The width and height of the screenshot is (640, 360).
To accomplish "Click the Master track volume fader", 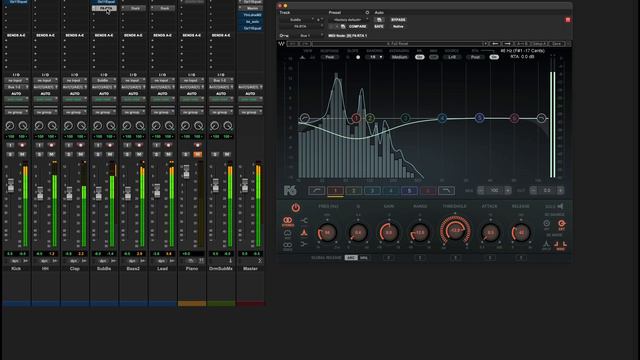I will click(244, 186).
